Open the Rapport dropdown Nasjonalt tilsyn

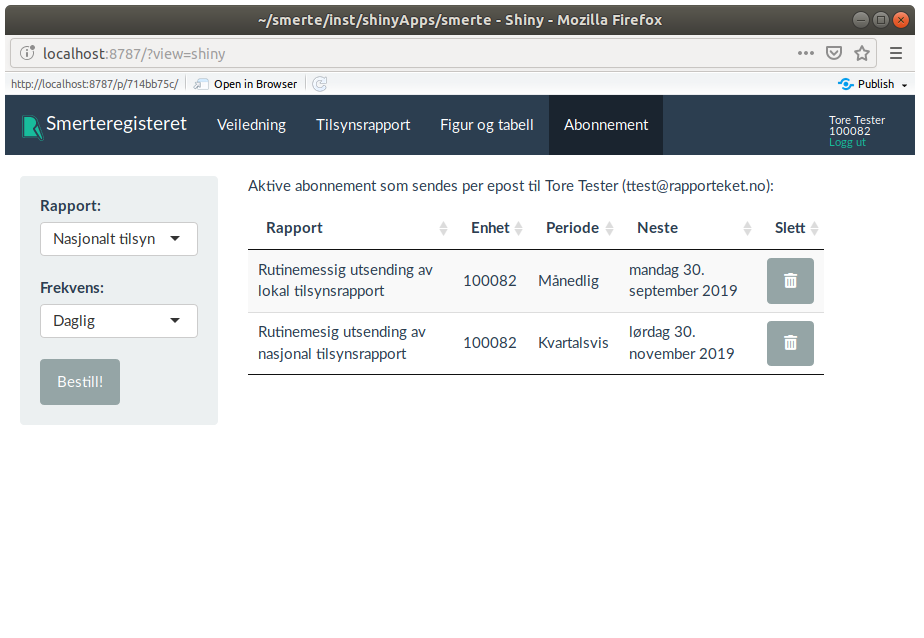pos(118,239)
